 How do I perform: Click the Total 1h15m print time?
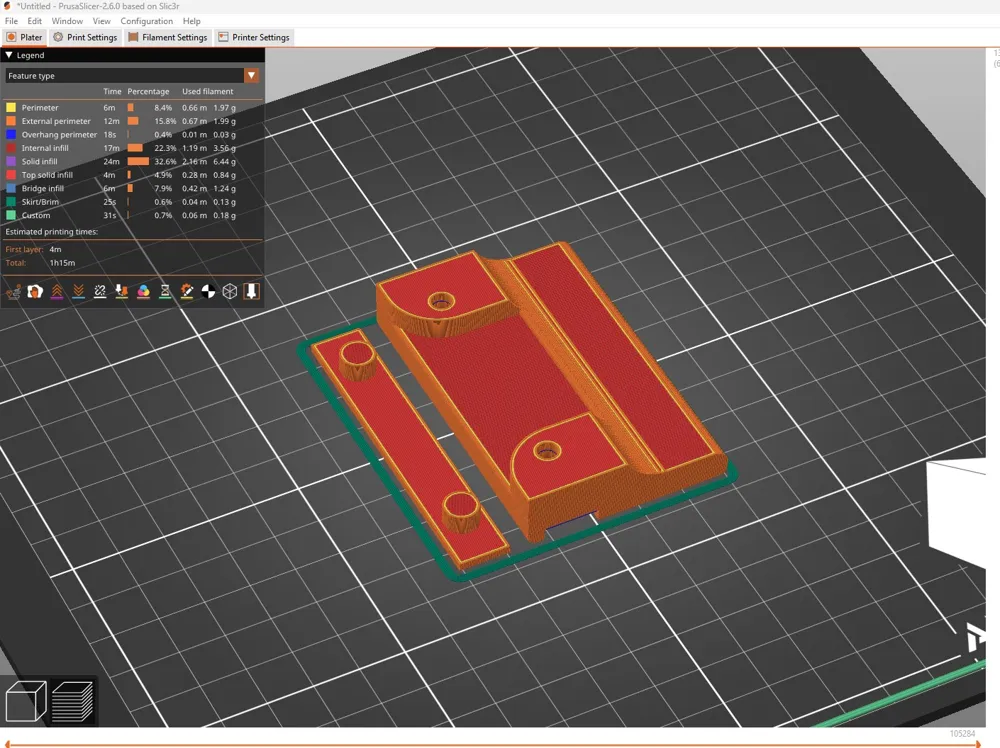(62, 263)
